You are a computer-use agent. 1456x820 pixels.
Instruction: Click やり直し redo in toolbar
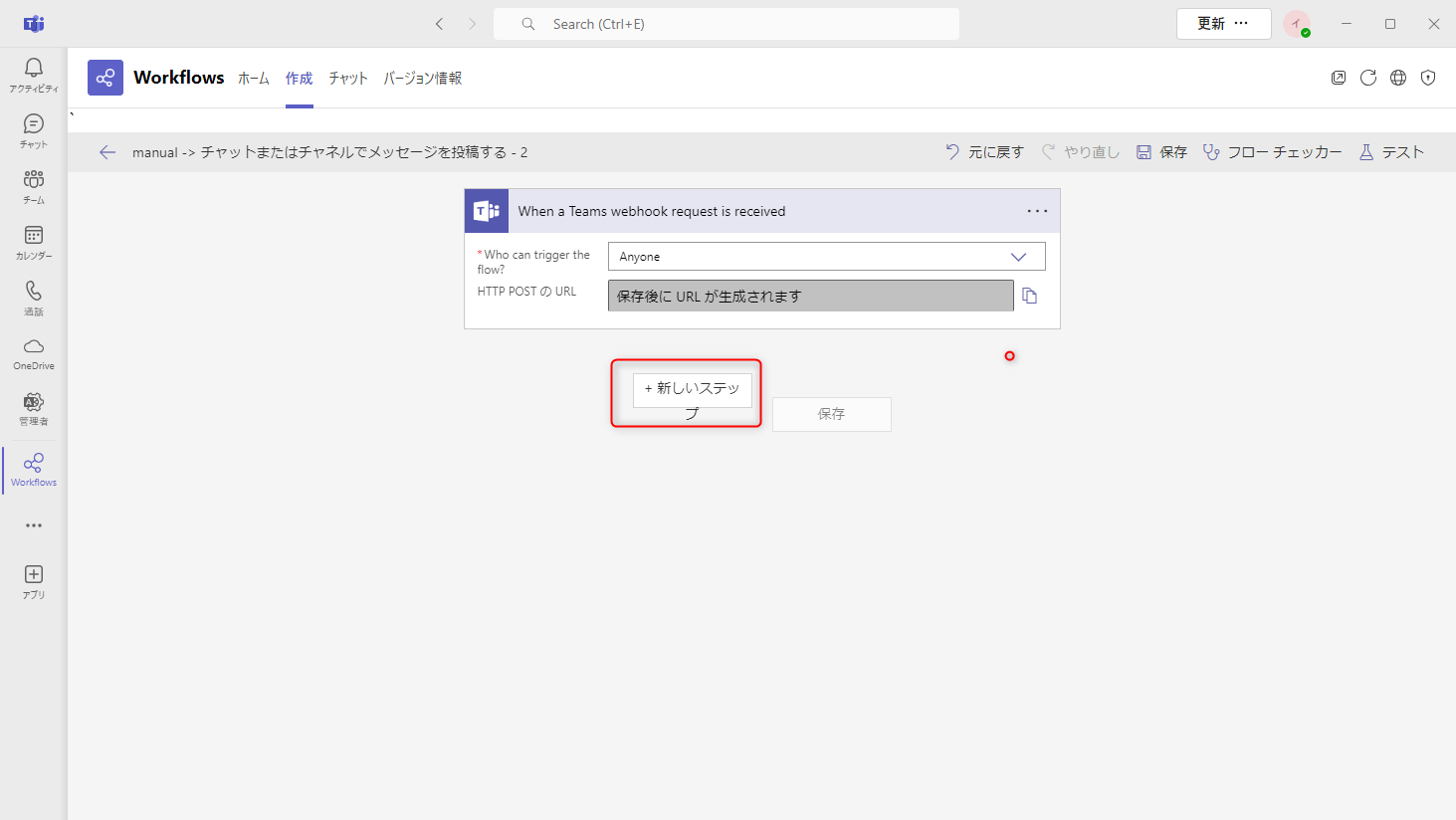coord(1081,152)
